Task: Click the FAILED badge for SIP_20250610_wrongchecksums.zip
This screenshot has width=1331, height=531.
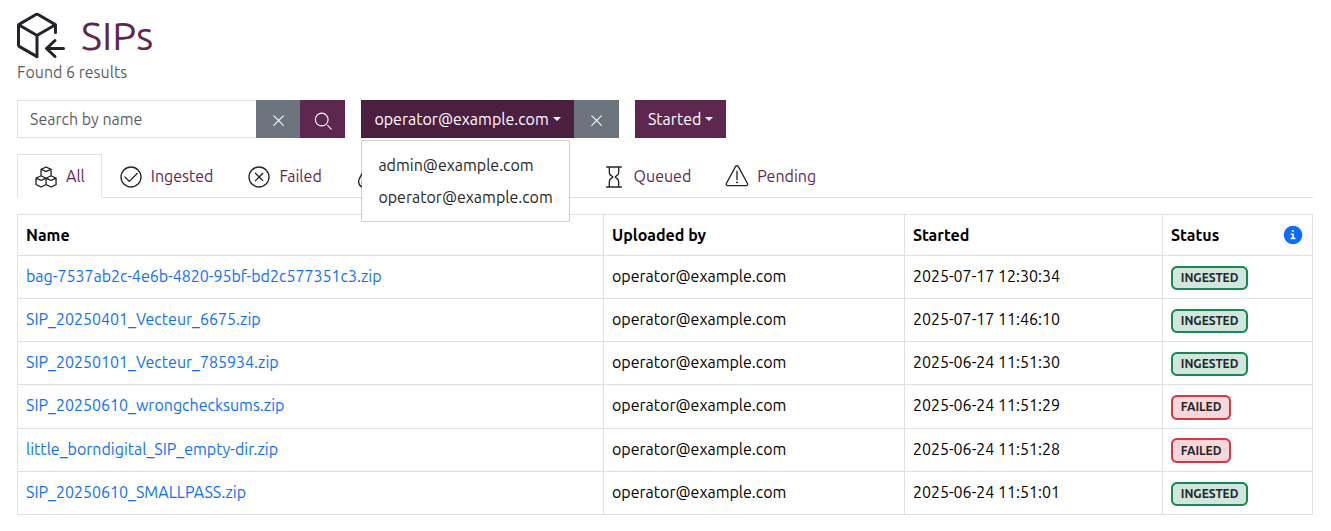Action: [1201, 407]
